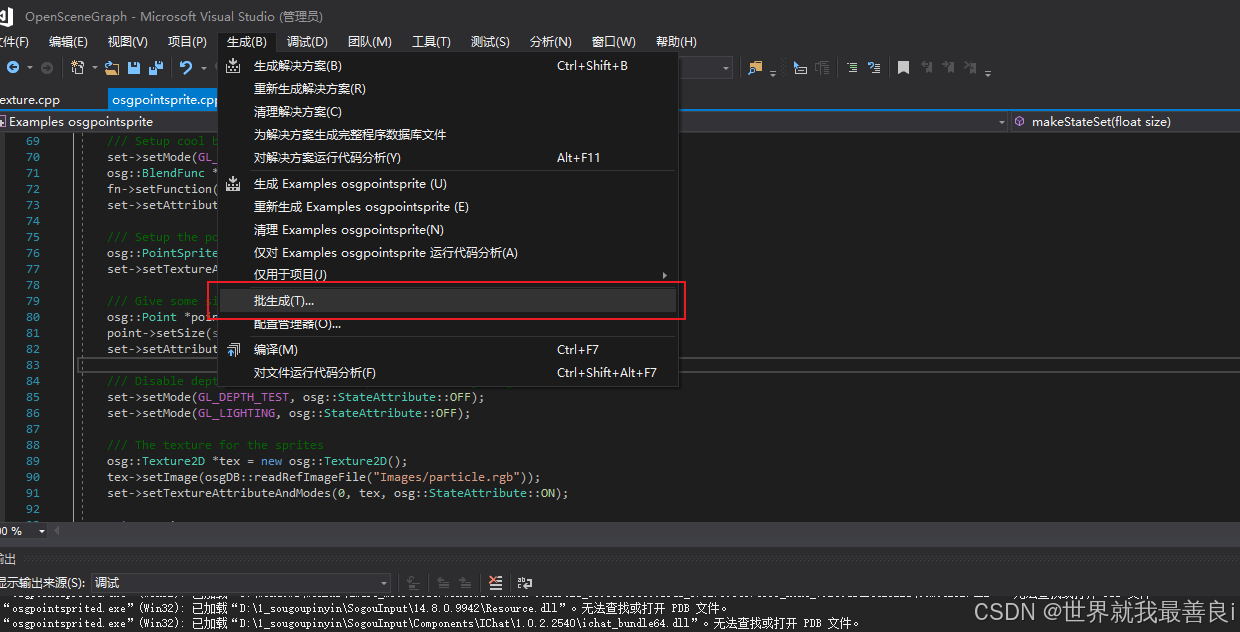
Task: Go to the next bookmark icon
Action: pos(948,67)
